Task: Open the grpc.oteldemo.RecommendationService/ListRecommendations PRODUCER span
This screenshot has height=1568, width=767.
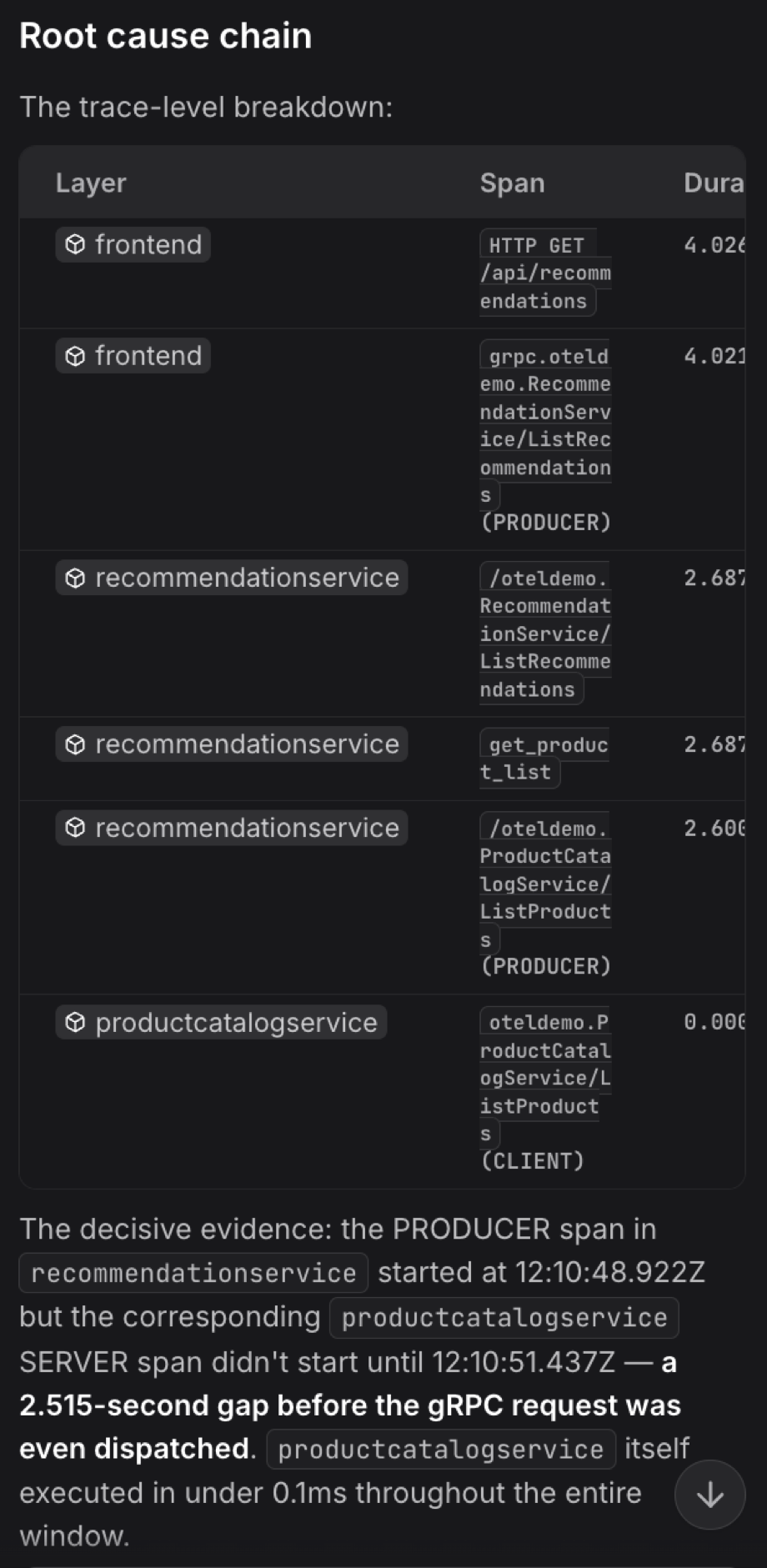Action: pyautogui.click(x=545, y=439)
